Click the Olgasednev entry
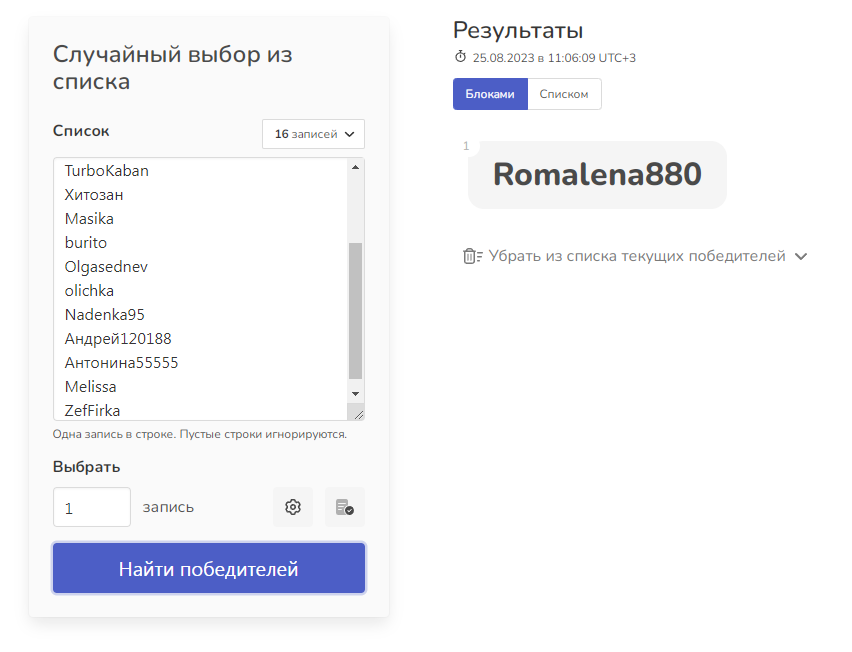Image resolution: width=852 pixels, height=652 pixels. click(106, 267)
